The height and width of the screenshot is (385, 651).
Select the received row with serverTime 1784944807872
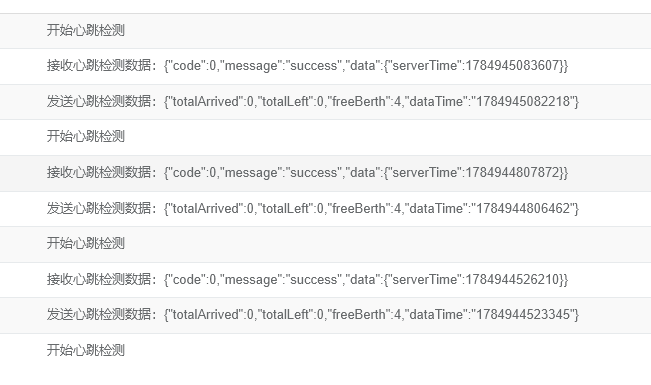pos(326,173)
